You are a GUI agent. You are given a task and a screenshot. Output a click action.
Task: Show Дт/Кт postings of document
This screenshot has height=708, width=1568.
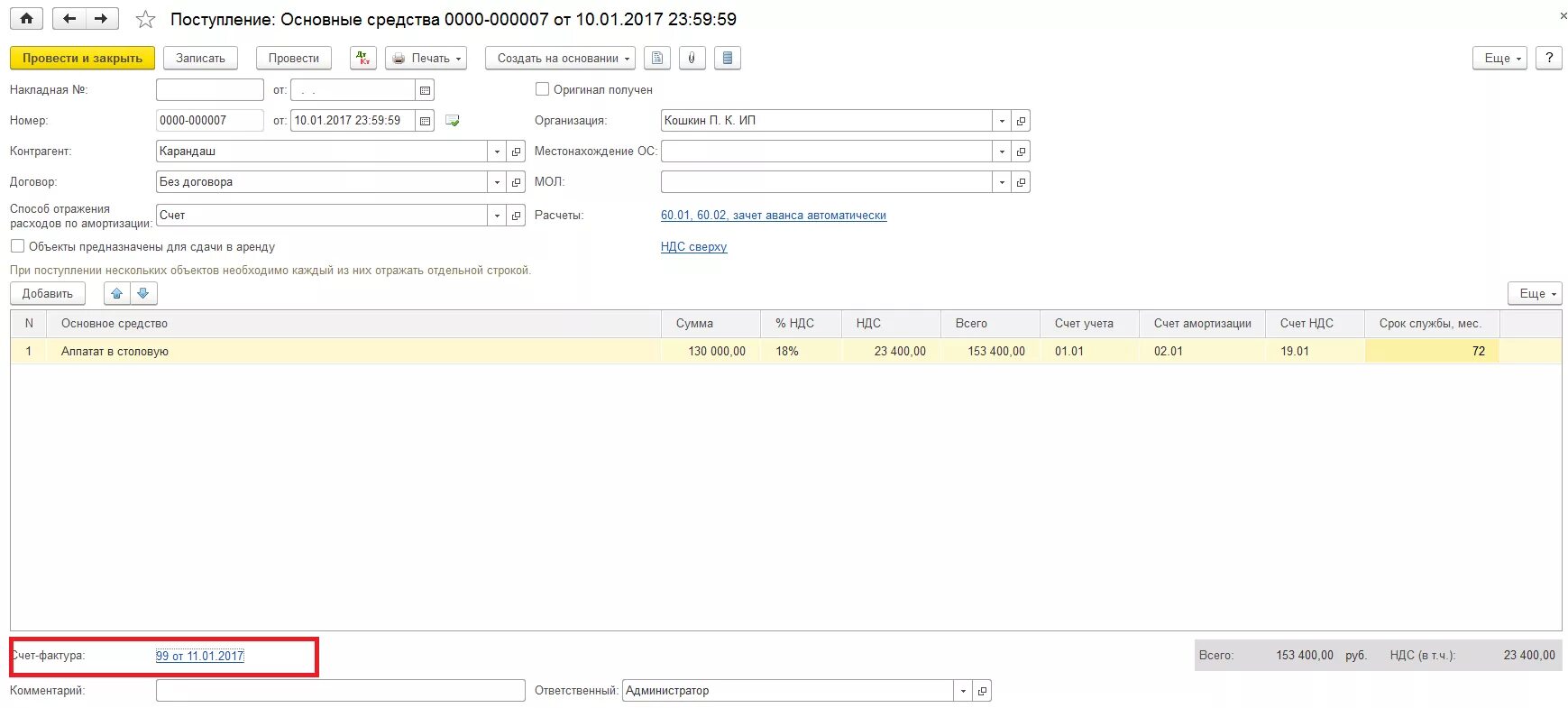(x=362, y=58)
